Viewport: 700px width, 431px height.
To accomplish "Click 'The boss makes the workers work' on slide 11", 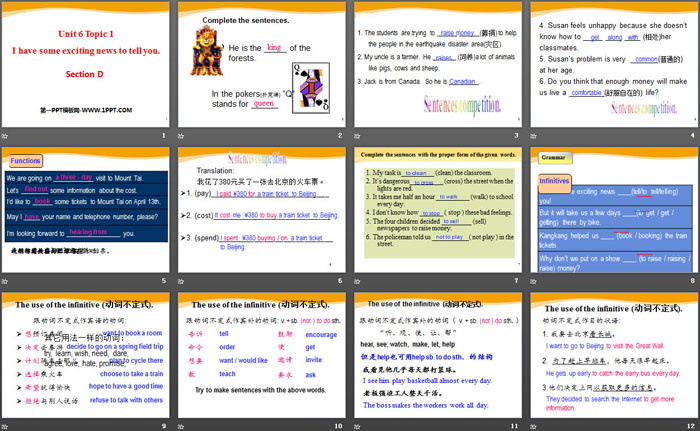I will click(x=425, y=405).
